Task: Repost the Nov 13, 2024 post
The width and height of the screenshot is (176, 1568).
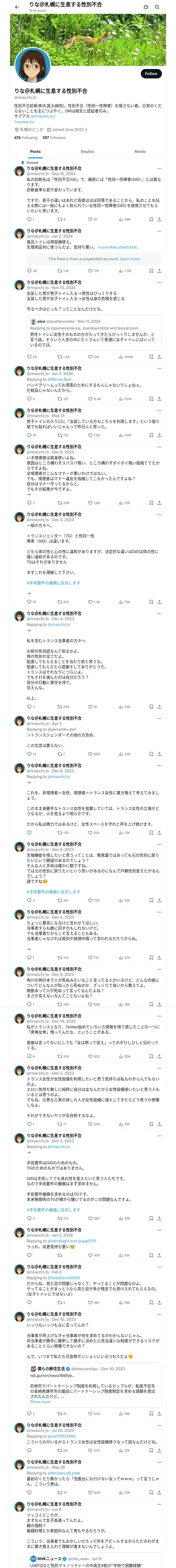Action: coord(63,357)
